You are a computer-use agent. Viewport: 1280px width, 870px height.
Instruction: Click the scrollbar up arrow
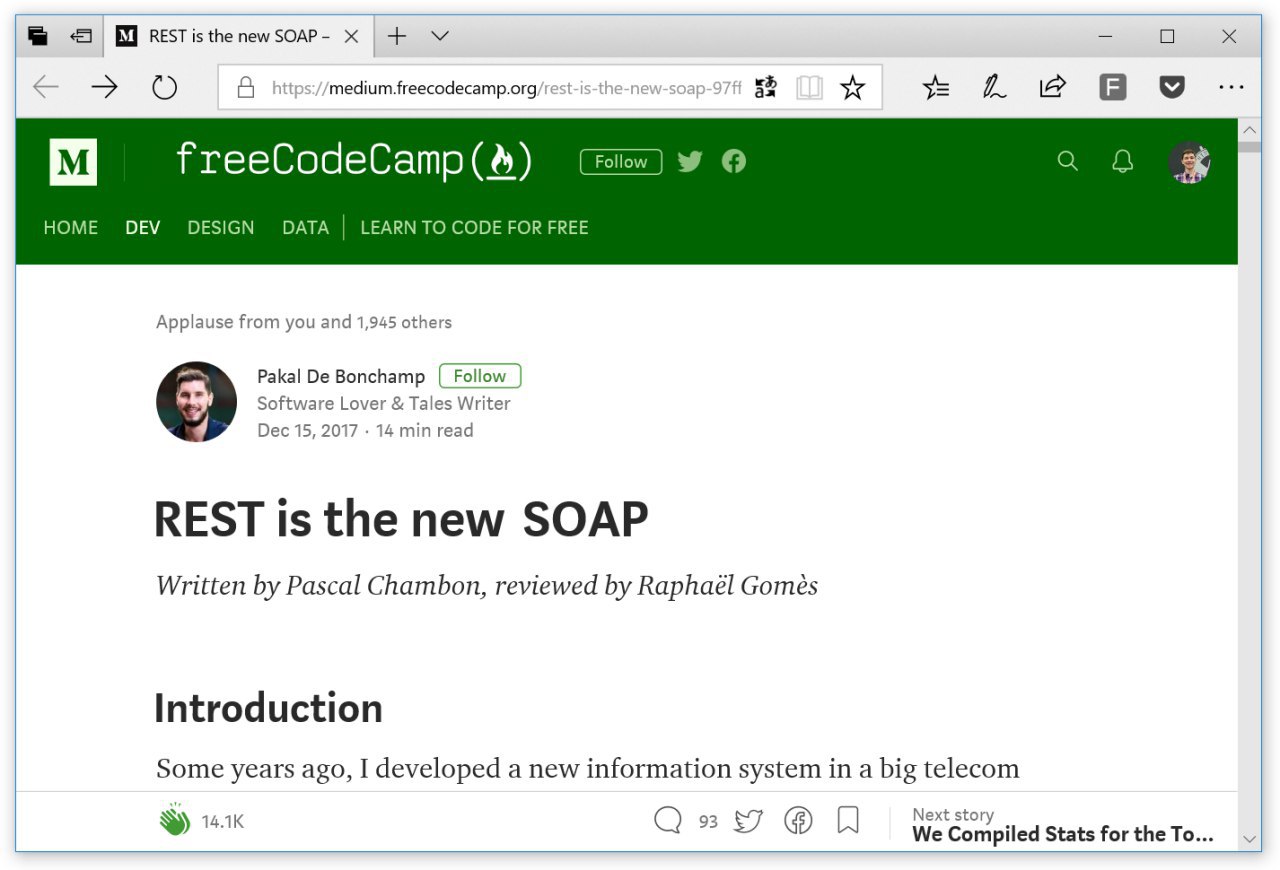(x=1249, y=131)
